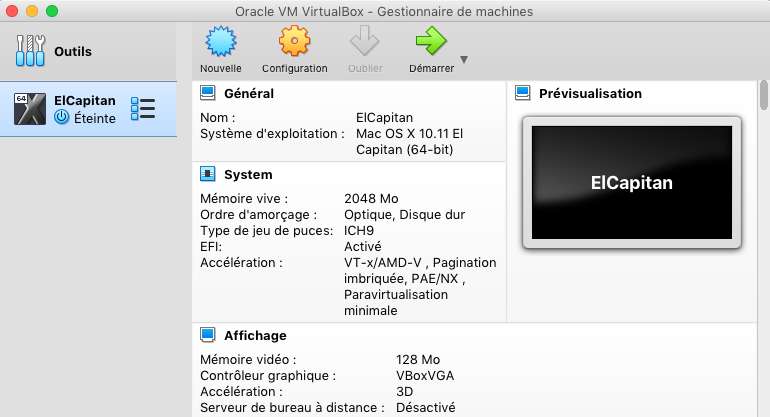Click the greyed-out Oublier arrow icon
The image size is (770, 417).
365,41
